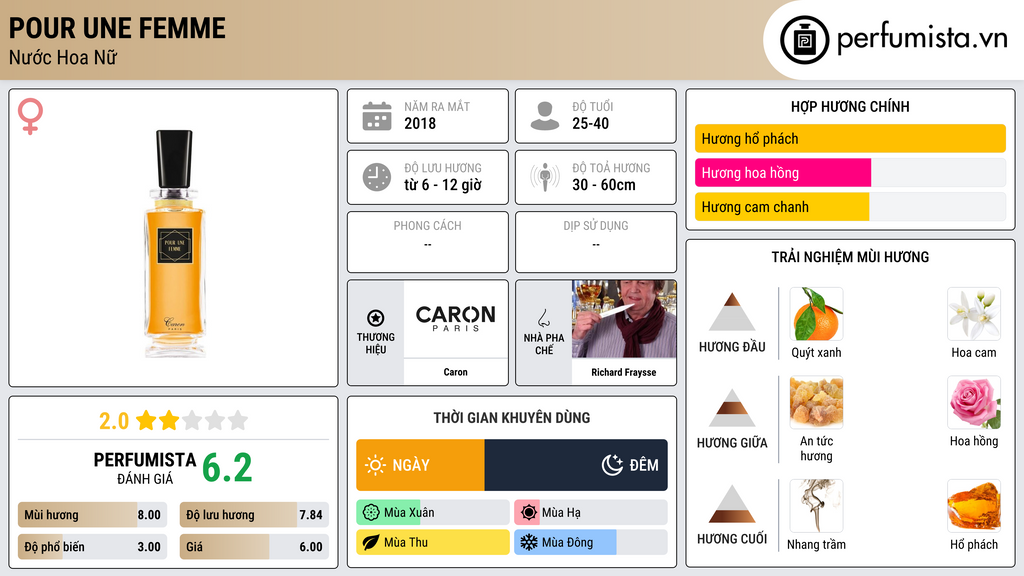Click the leaf icon for Mùa Thu
Screen dimensions: 1024x576
[x=371, y=542]
